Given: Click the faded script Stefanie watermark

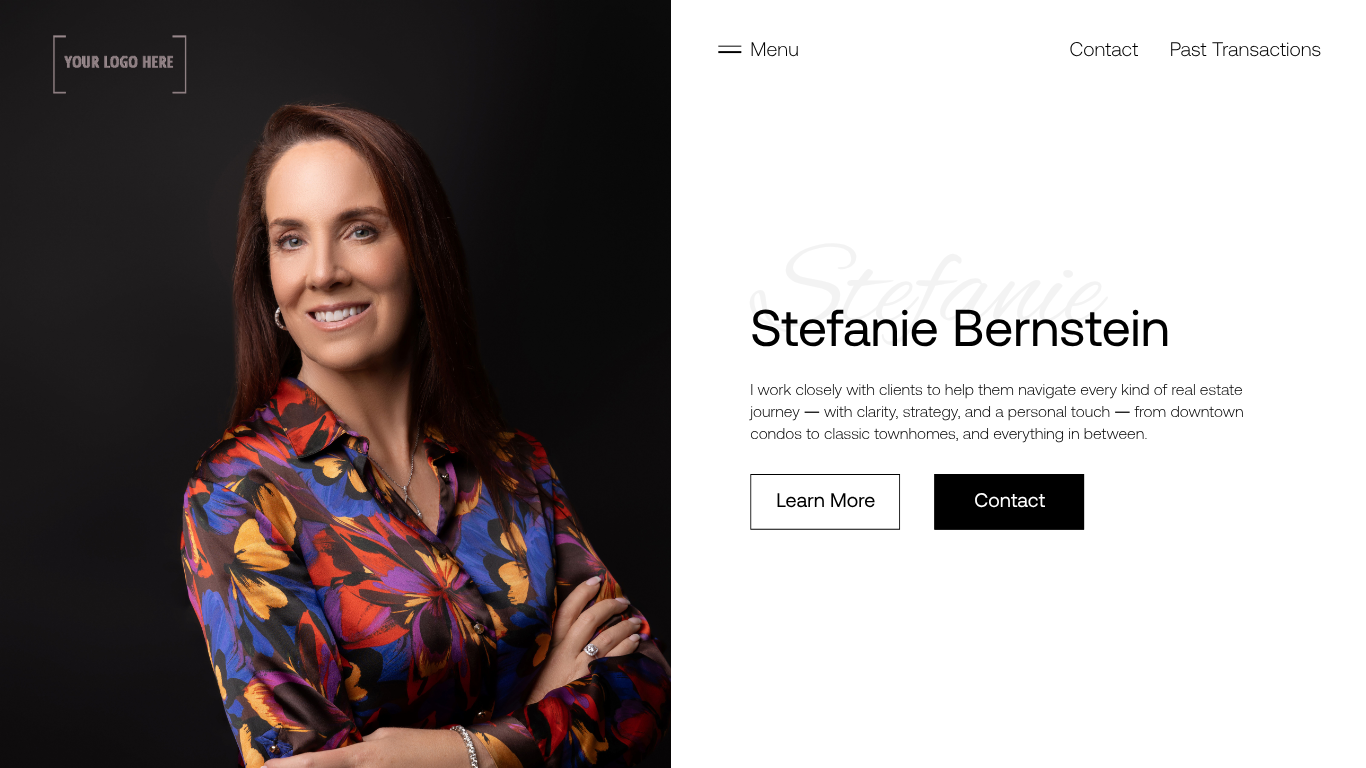Looking at the screenshot, I should (928, 285).
